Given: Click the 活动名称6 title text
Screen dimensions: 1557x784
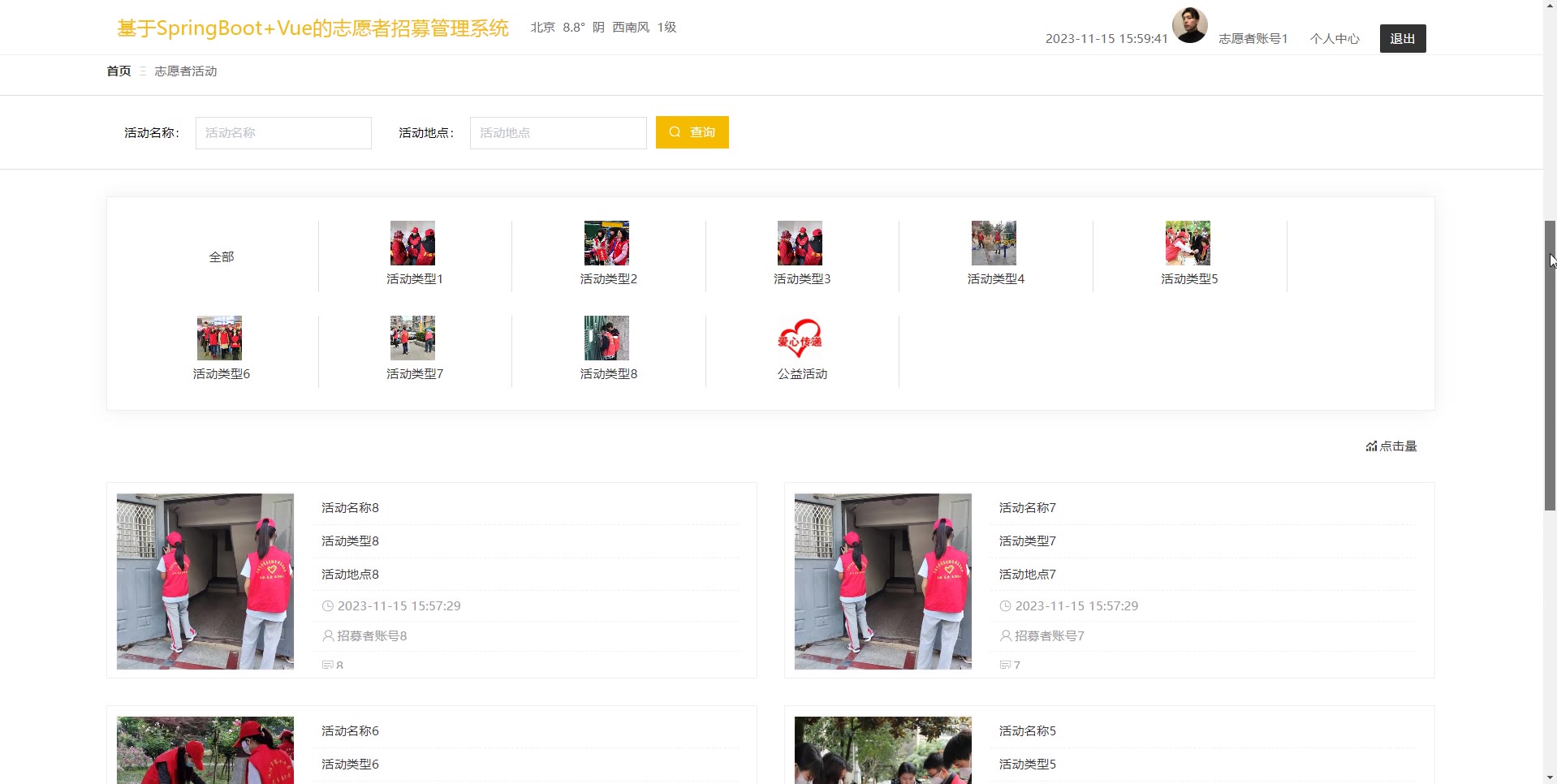Looking at the screenshot, I should pos(350,731).
